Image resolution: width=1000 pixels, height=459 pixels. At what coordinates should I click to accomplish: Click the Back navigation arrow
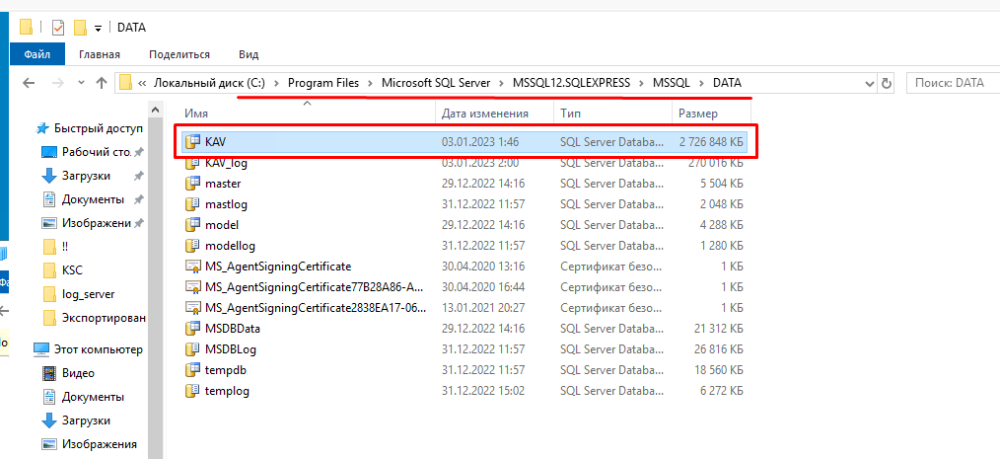(x=27, y=83)
